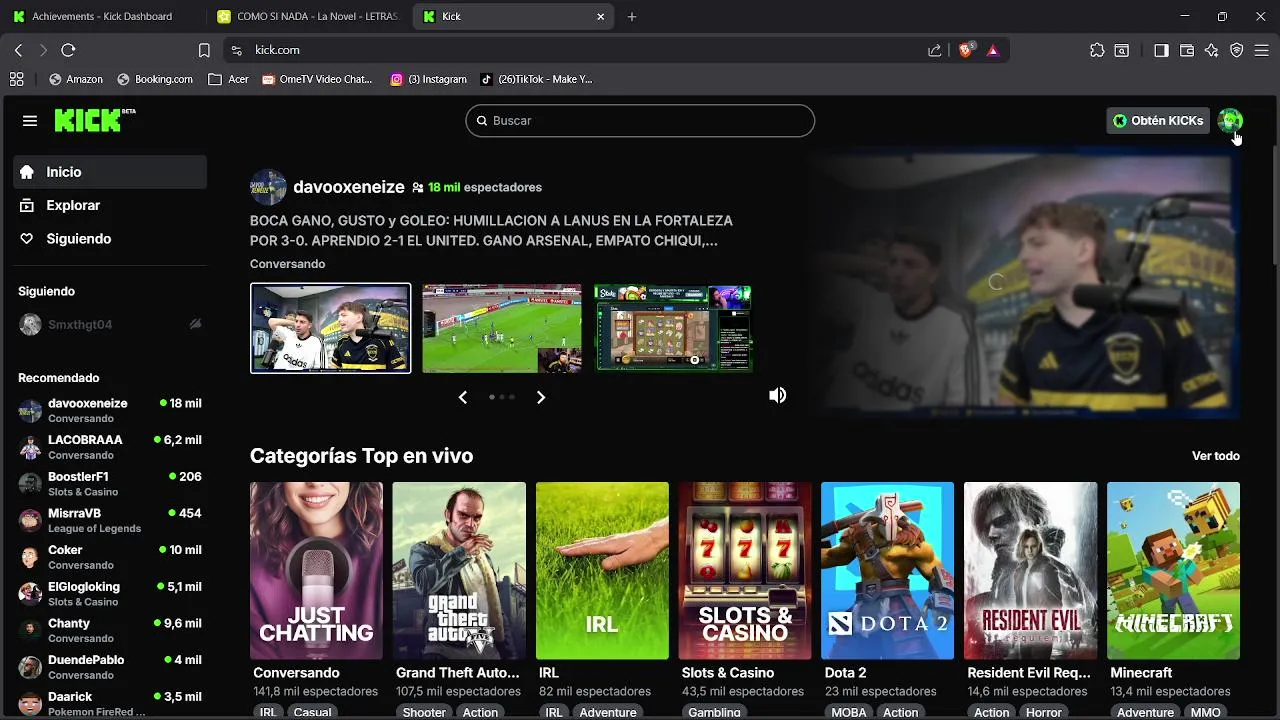
Task: Open the Grand Theft Auto V category
Action: [459, 571]
